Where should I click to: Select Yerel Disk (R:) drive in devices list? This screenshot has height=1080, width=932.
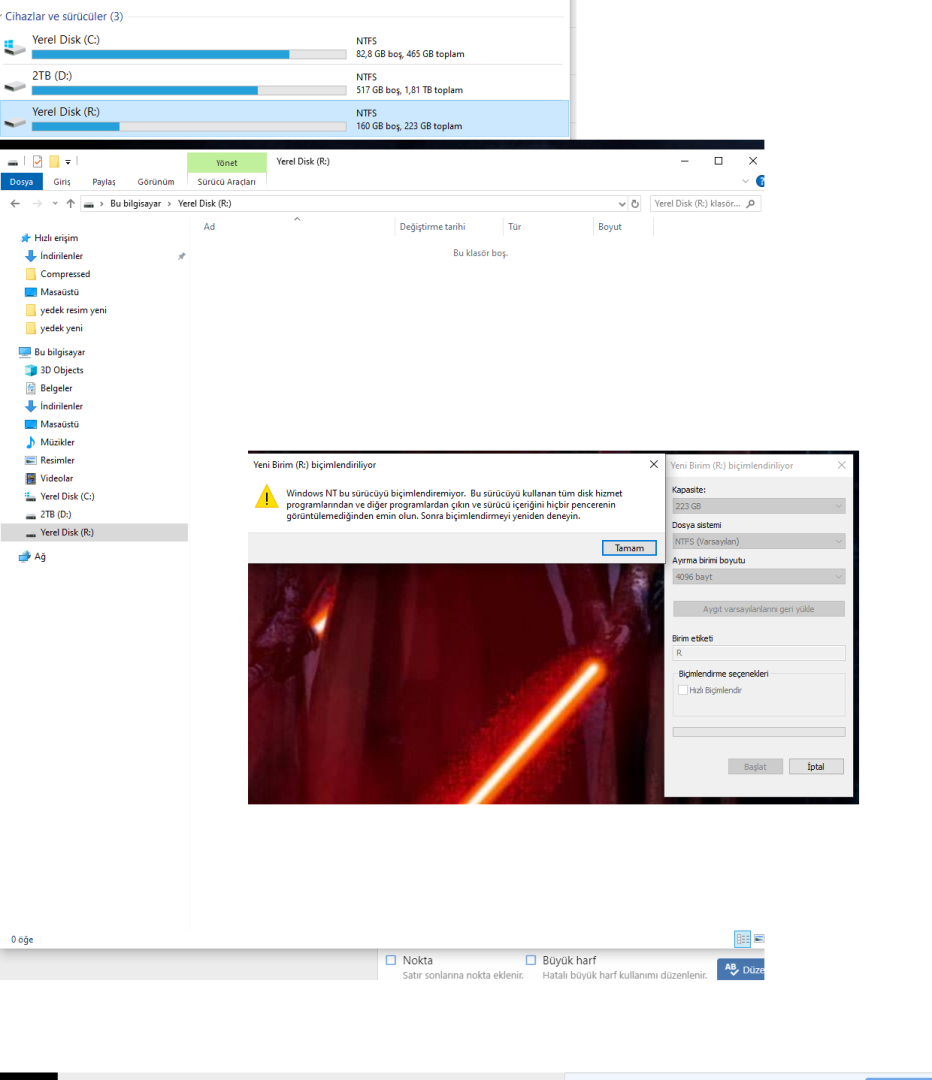pyautogui.click(x=284, y=118)
